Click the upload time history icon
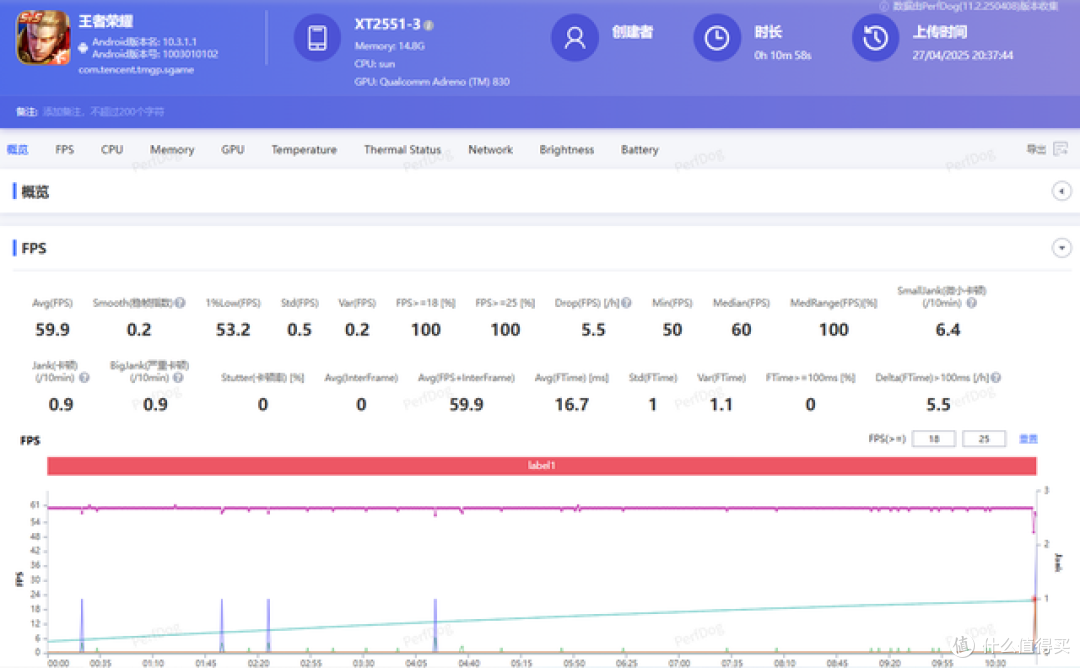1080x668 pixels. point(875,38)
